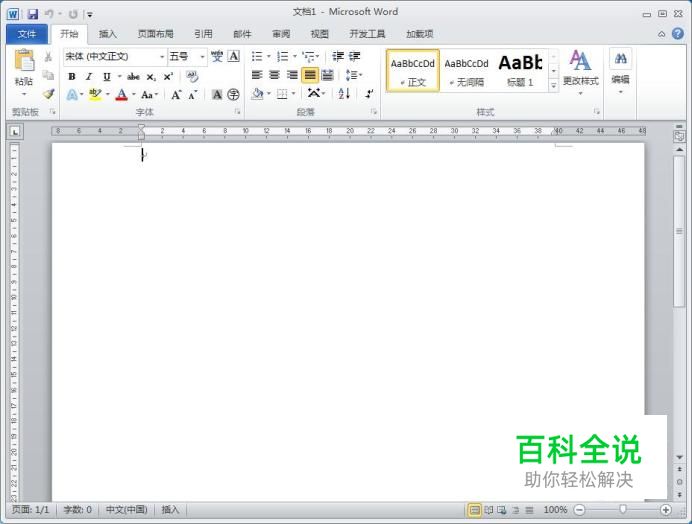Sort text with A-Z icon
692x524 pixels.
click(x=344, y=94)
